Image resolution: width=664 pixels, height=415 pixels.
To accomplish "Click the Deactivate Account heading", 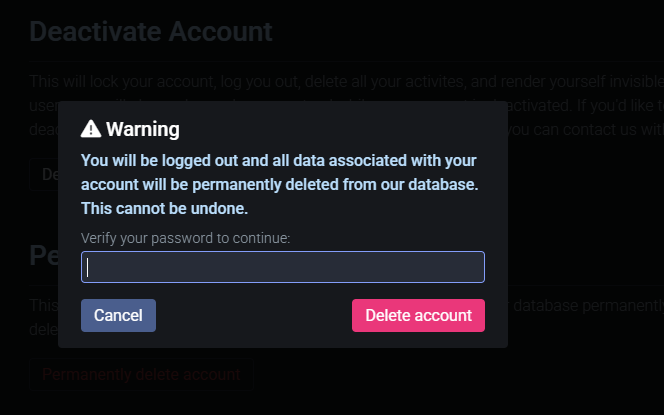I will point(150,31).
